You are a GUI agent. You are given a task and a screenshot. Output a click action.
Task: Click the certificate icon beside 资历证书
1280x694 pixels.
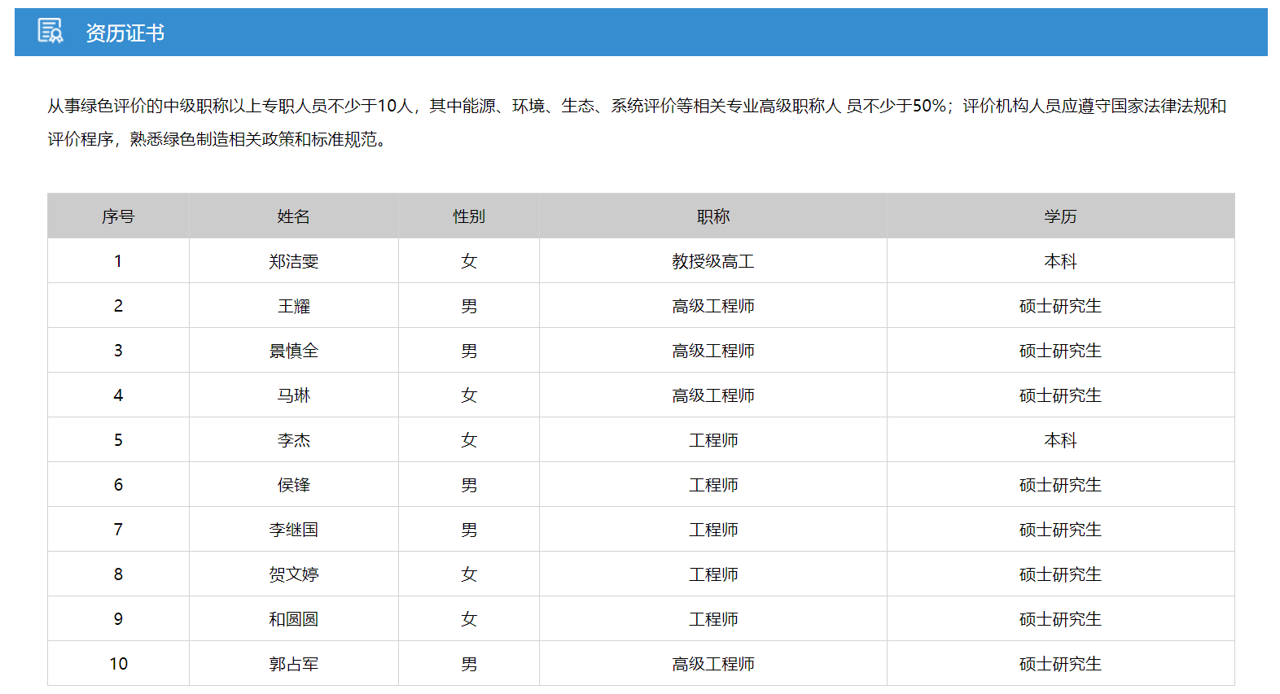point(50,32)
